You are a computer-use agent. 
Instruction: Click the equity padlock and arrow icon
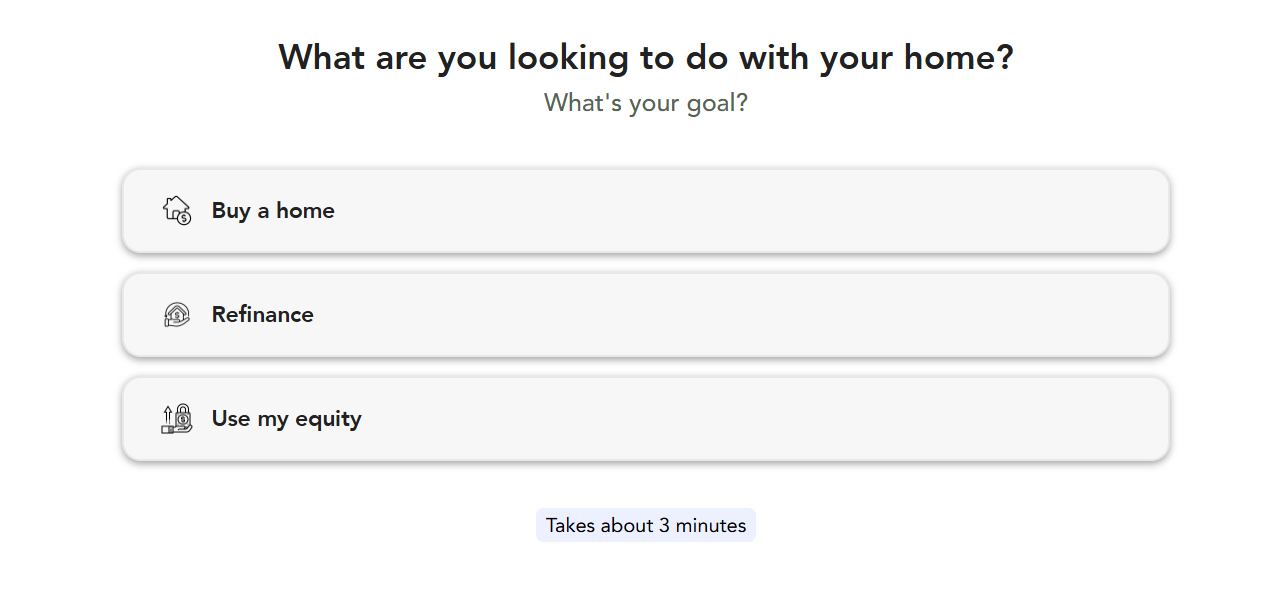176,418
